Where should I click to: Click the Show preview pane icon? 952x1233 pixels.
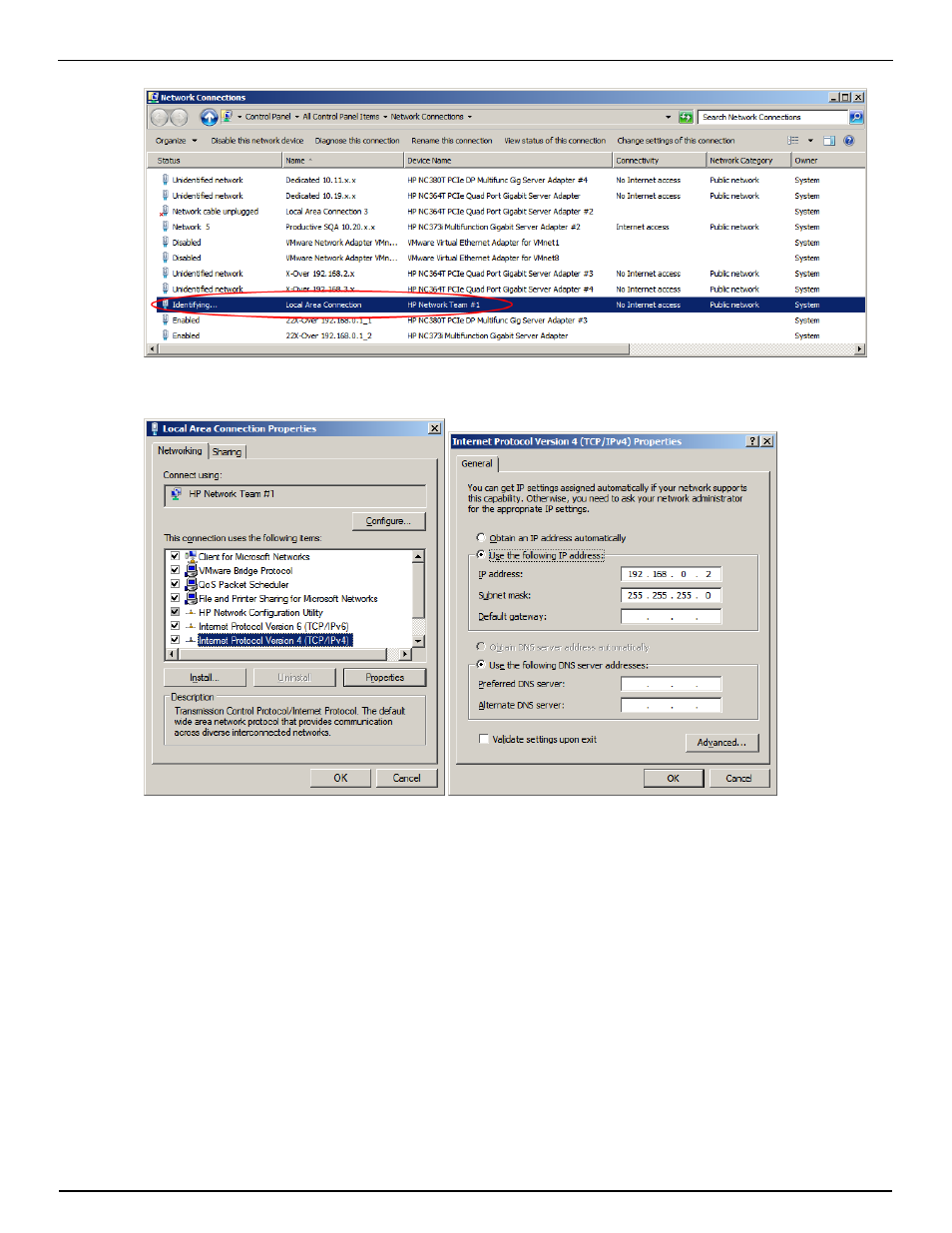point(829,141)
